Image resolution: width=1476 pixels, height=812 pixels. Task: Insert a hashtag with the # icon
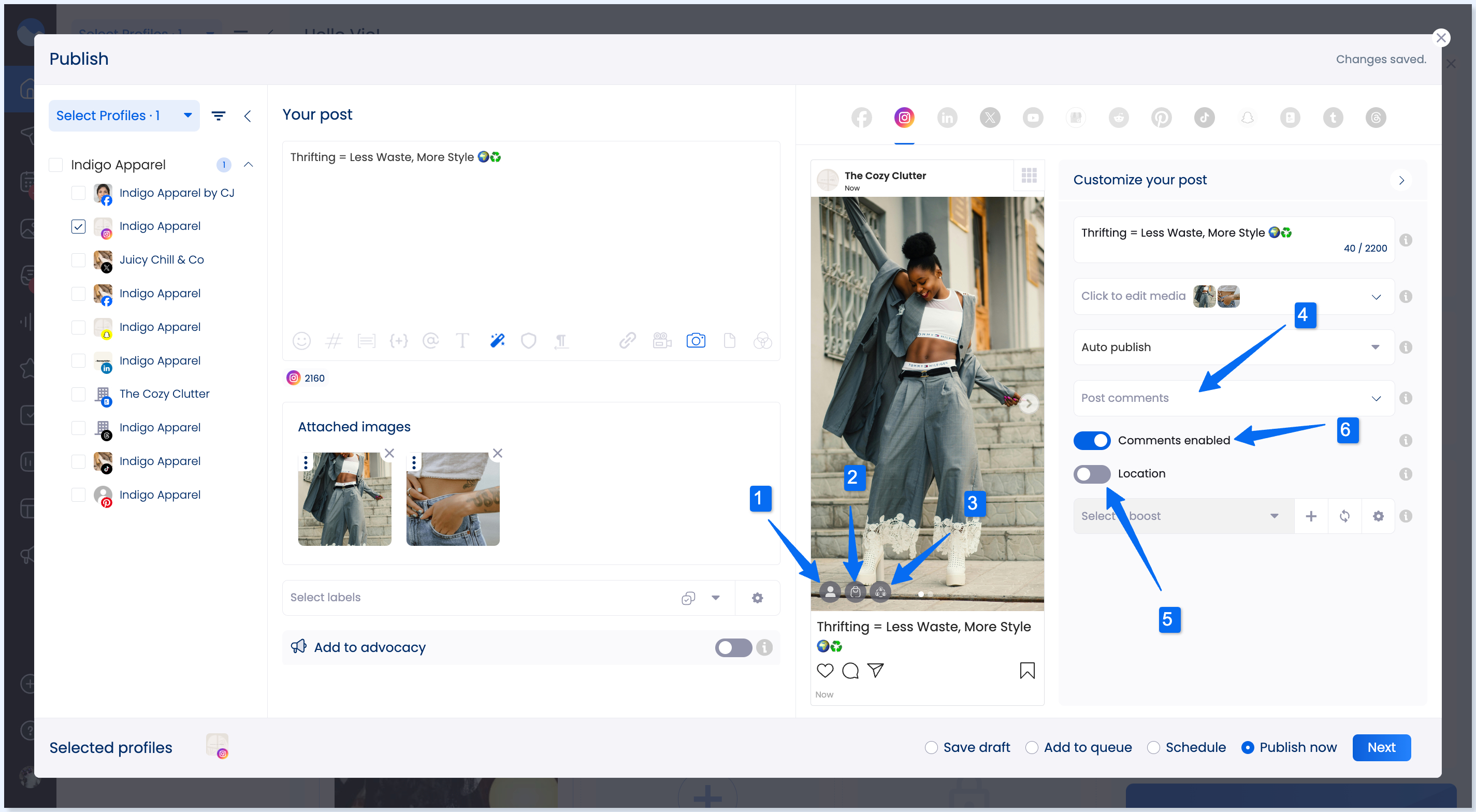pos(334,341)
